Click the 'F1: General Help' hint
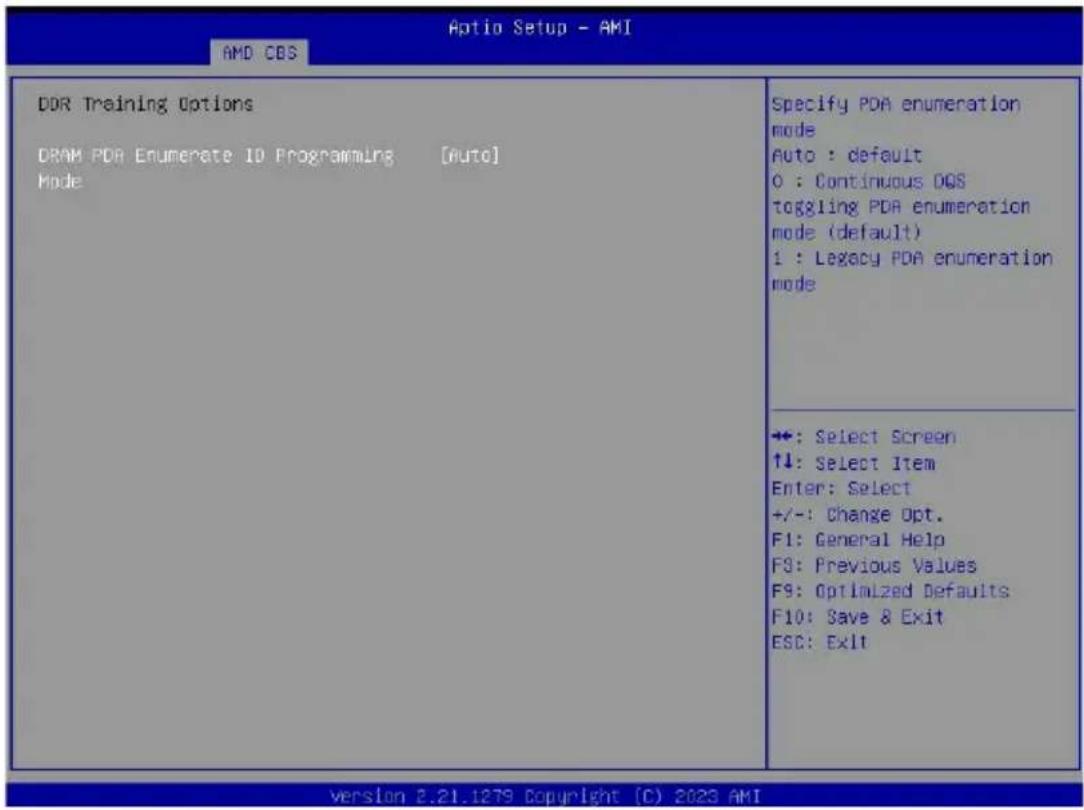Screen dimensions: 1084x810 (x=858, y=540)
